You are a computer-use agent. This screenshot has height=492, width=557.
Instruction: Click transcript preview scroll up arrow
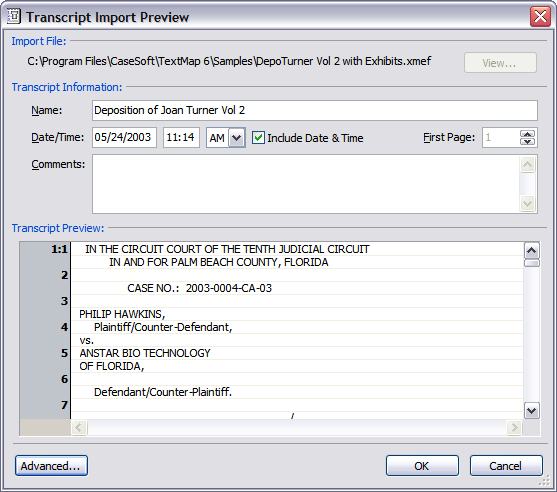point(532,251)
